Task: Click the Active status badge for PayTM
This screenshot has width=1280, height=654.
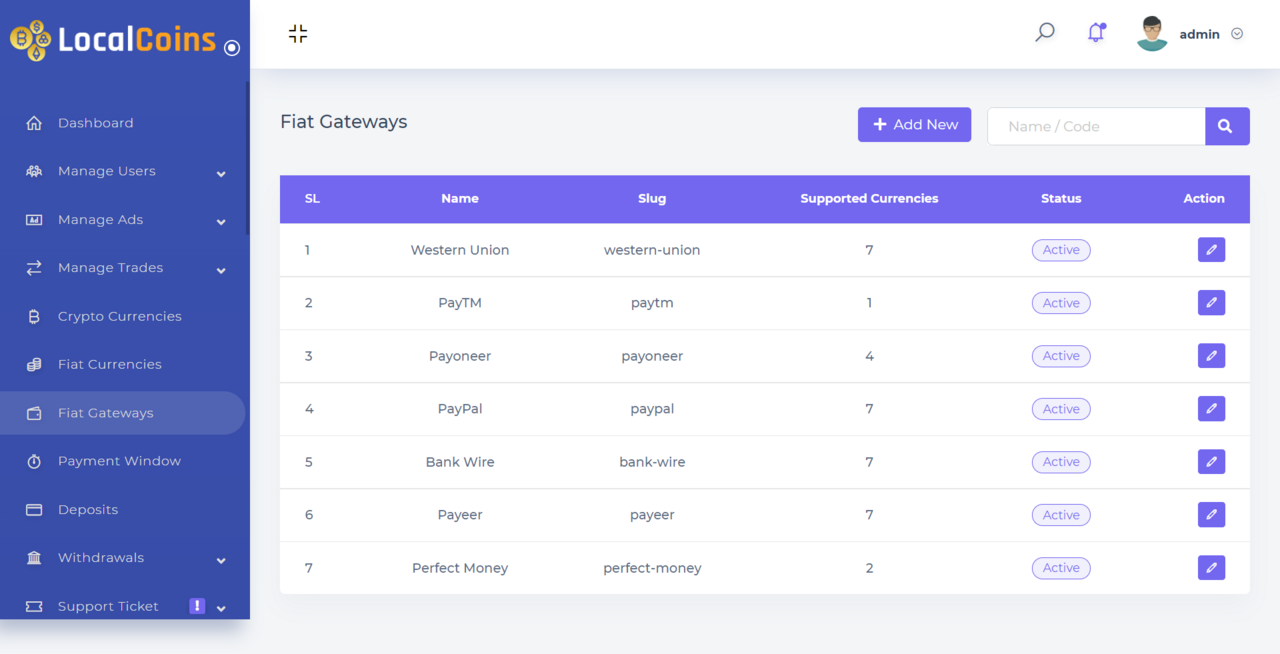Action: pos(1061,303)
